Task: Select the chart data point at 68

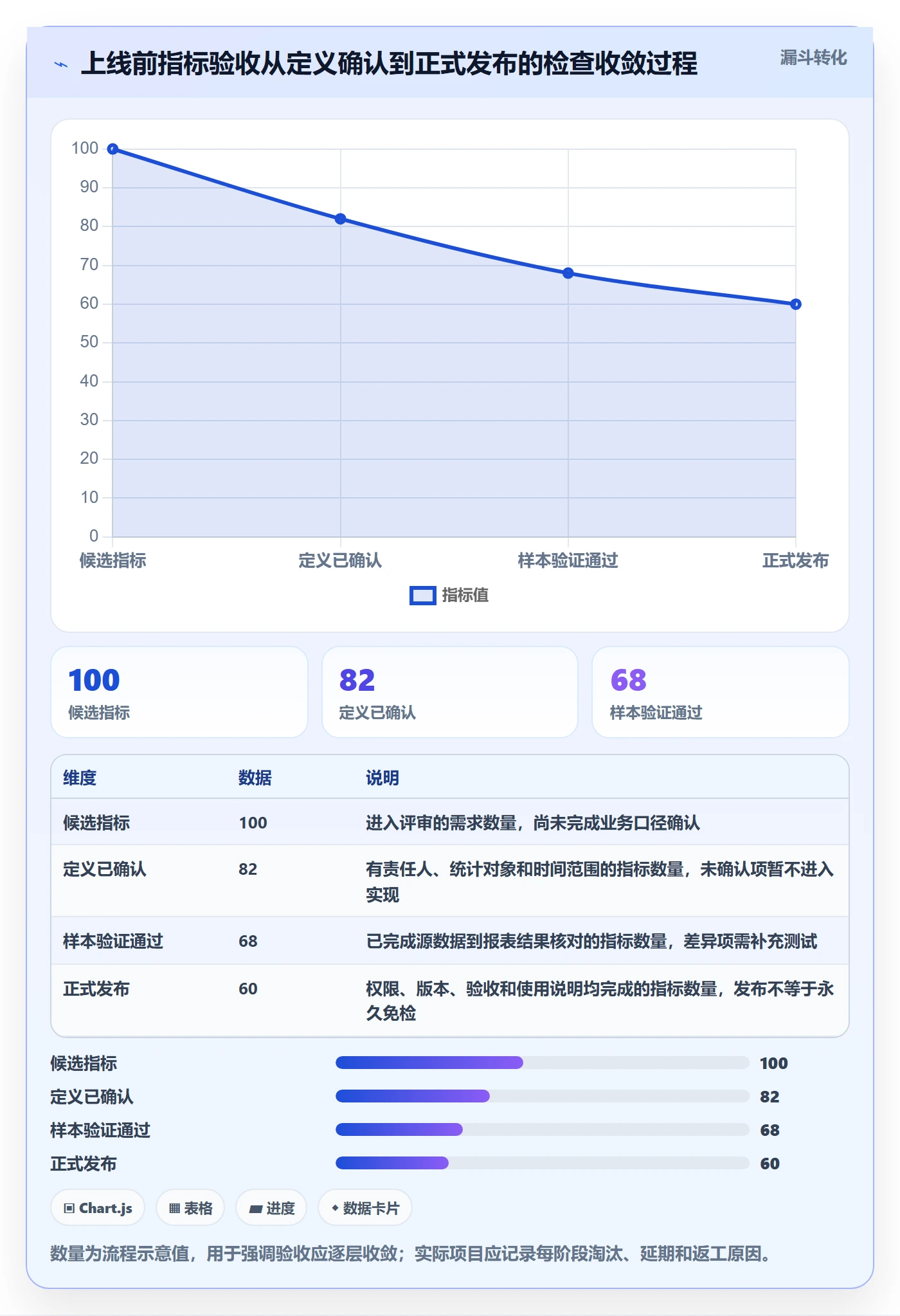Action: (x=568, y=273)
